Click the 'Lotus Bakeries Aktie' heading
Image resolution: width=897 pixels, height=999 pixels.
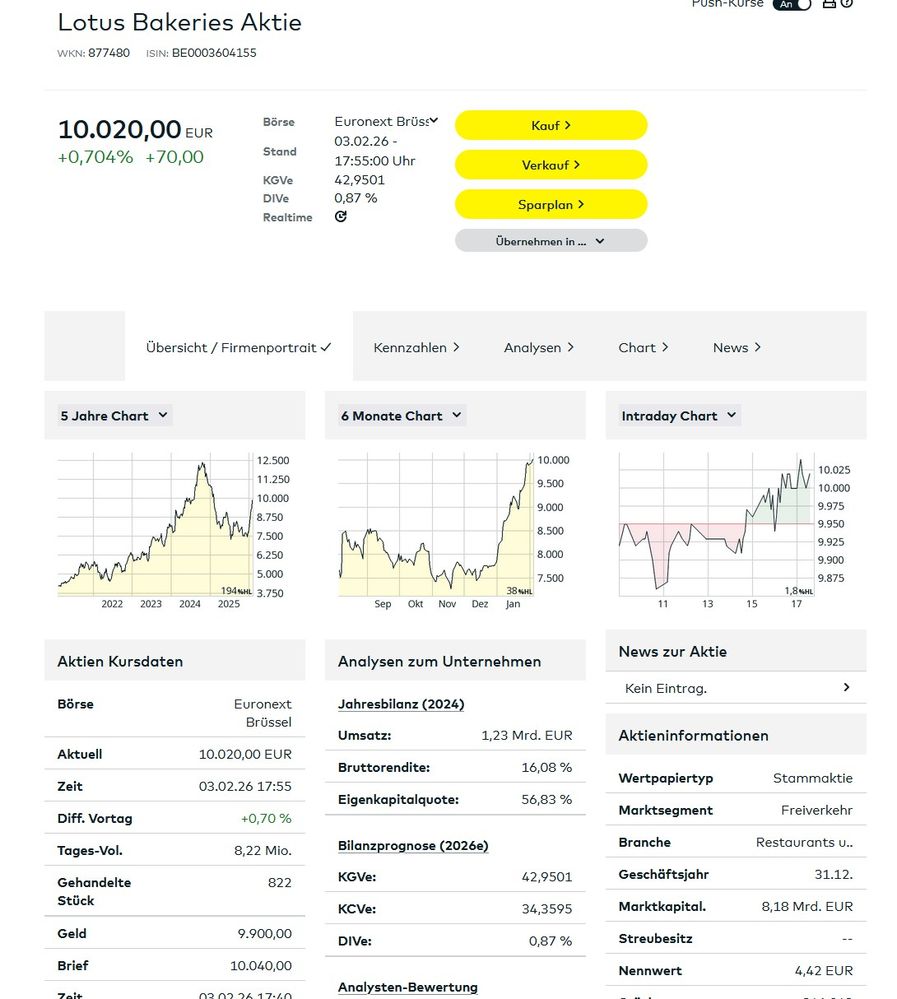pyautogui.click(x=180, y=22)
